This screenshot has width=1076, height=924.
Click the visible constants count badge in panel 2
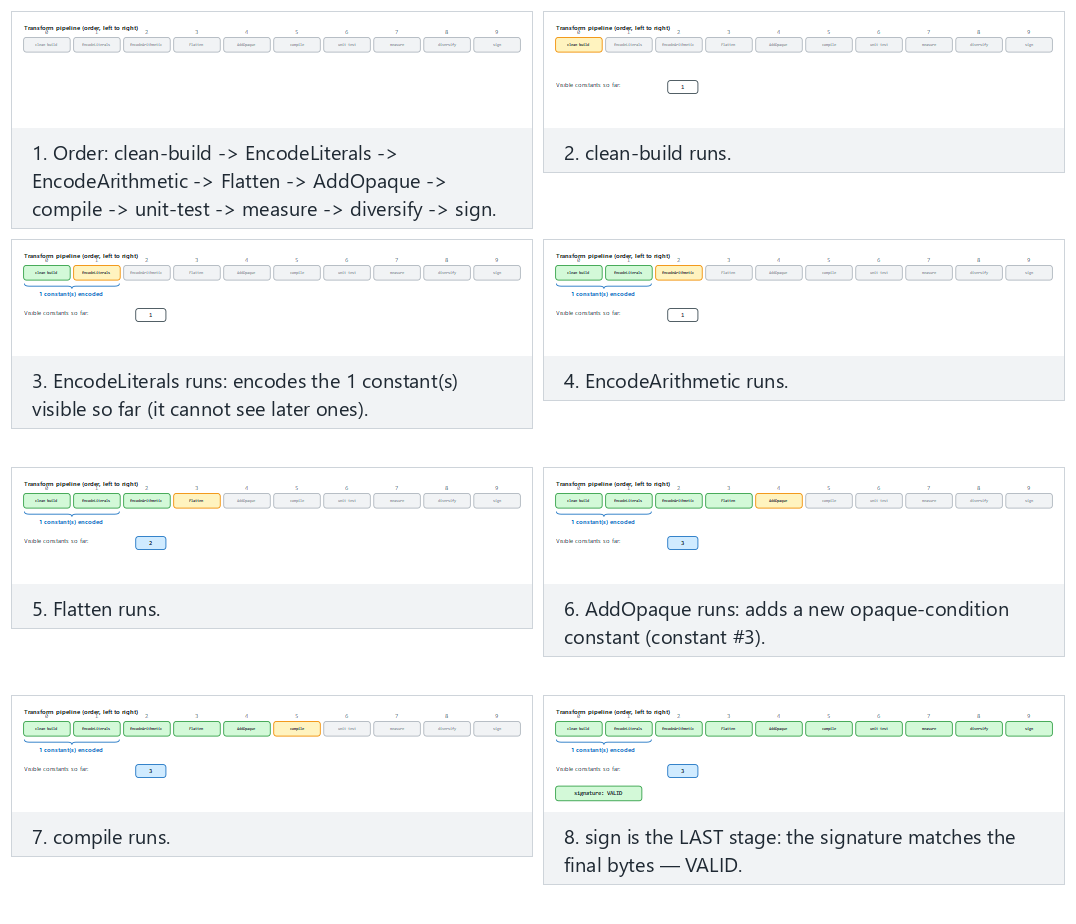tap(683, 87)
